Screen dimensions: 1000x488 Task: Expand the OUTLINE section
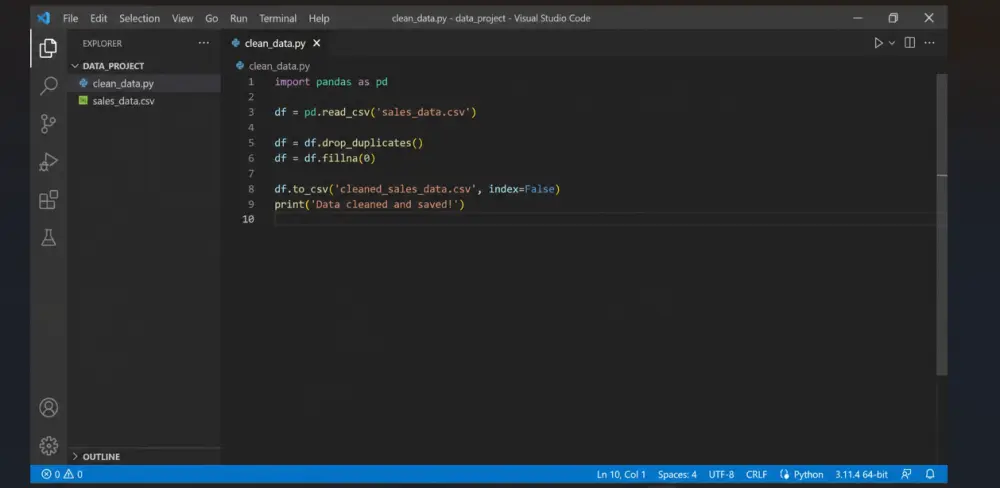(x=101, y=457)
